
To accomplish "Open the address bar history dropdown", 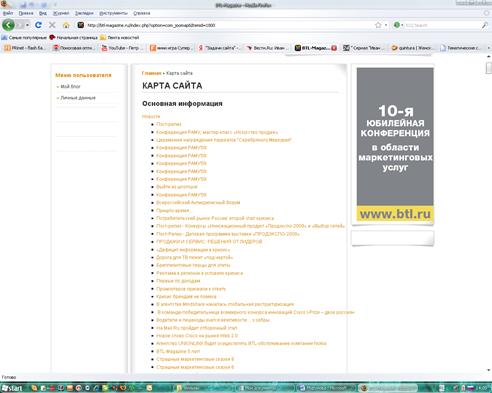I will [386, 25].
